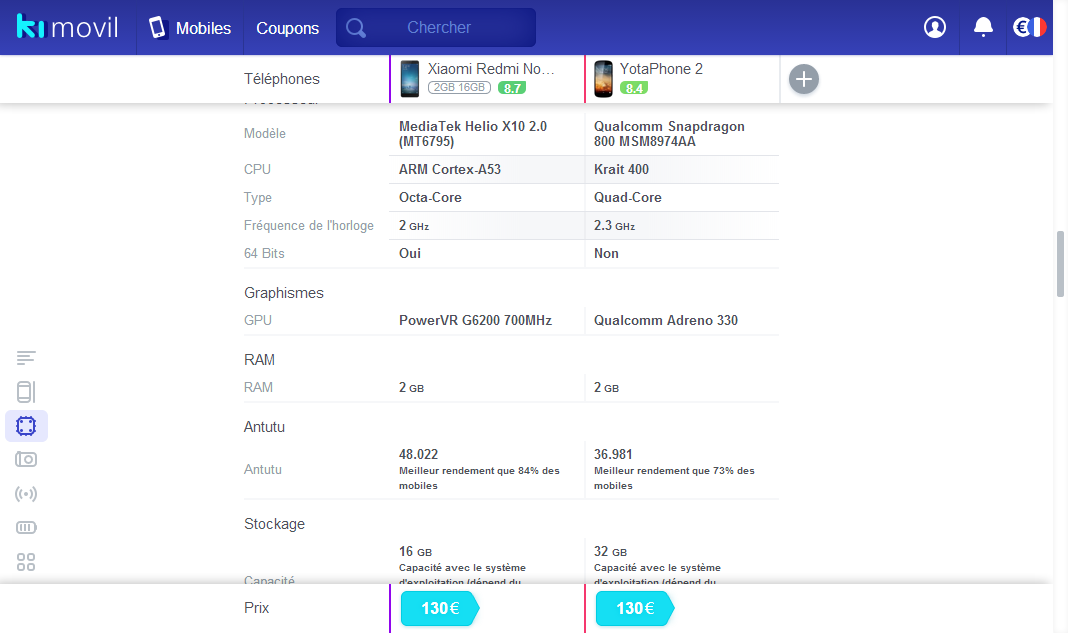Click the Stockage section heading
This screenshot has width=1068, height=633.
pos(274,524)
